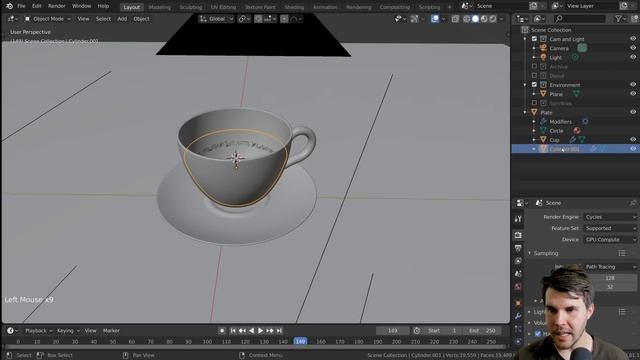Uncheck the Environment collection checkbox
Viewport: 640px width, 360px height.
534,84
